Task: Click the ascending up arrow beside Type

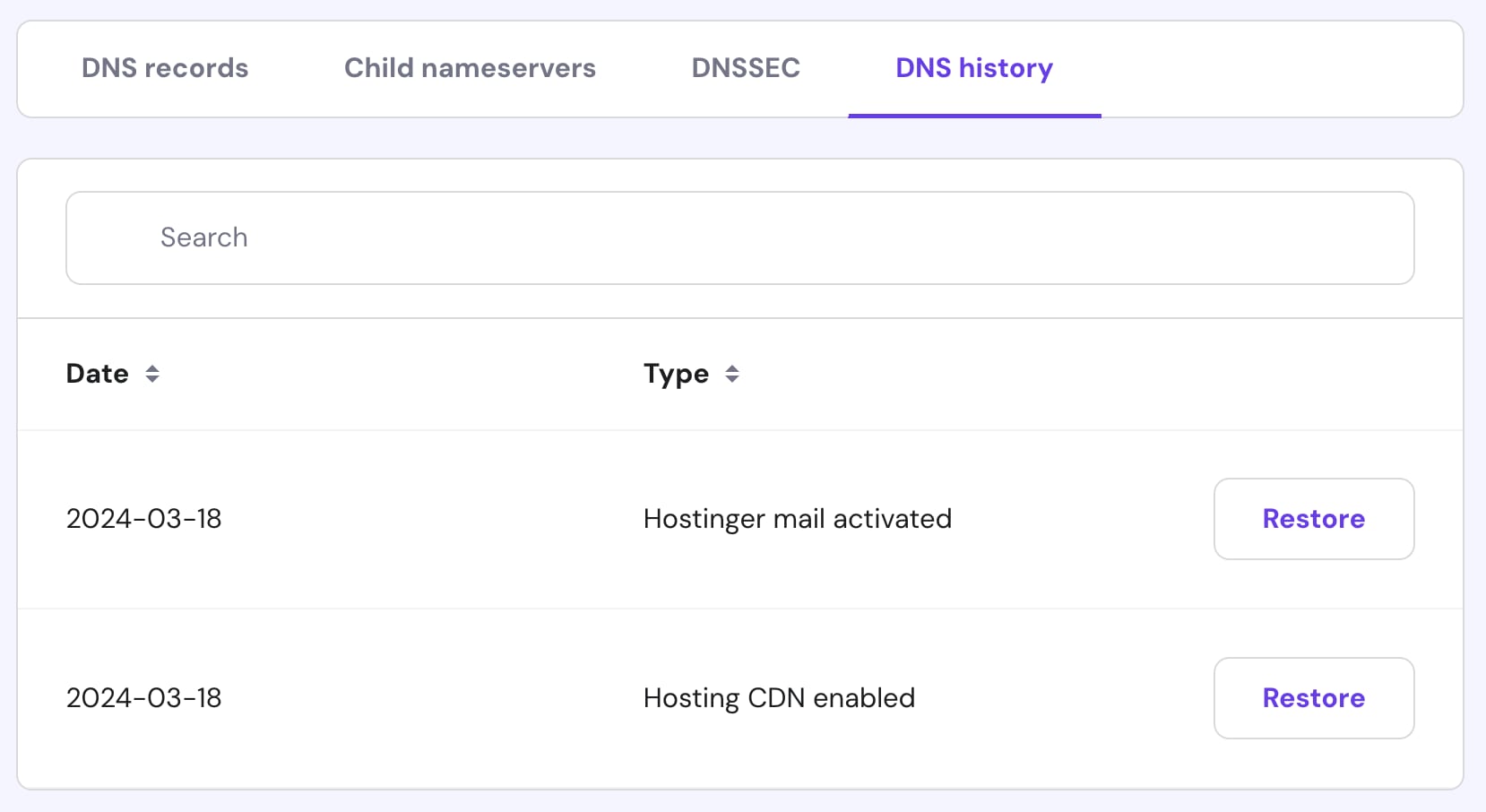Action: pos(732,367)
